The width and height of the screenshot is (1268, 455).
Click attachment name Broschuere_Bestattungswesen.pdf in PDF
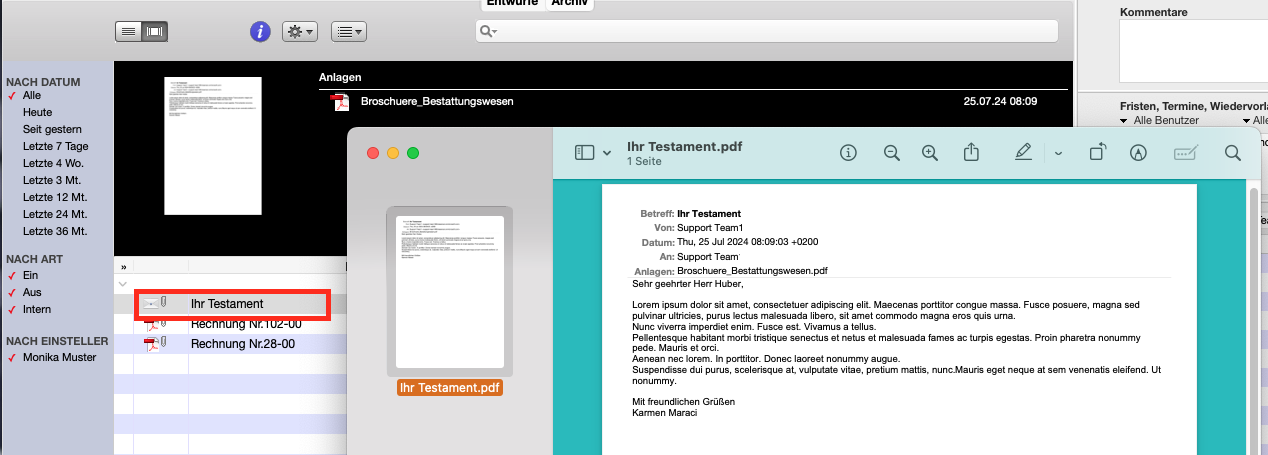[x=752, y=270]
